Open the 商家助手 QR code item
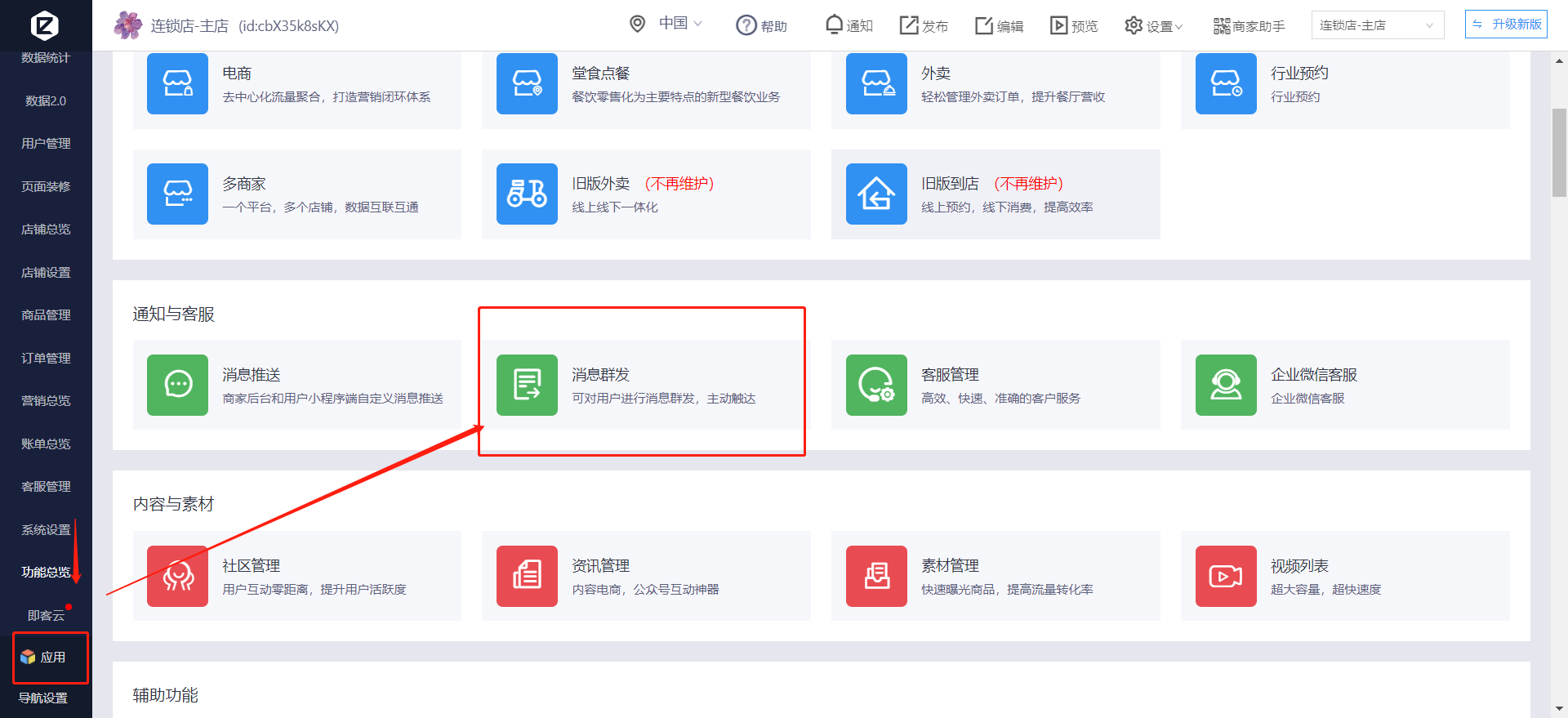1568x718 pixels. (x=1249, y=25)
